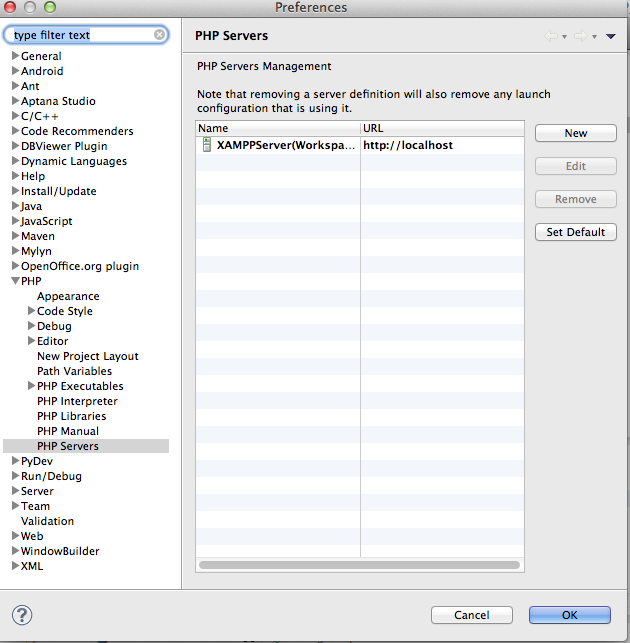630x643 pixels.
Task: Expand the PHP Executables node
Action: [31, 386]
